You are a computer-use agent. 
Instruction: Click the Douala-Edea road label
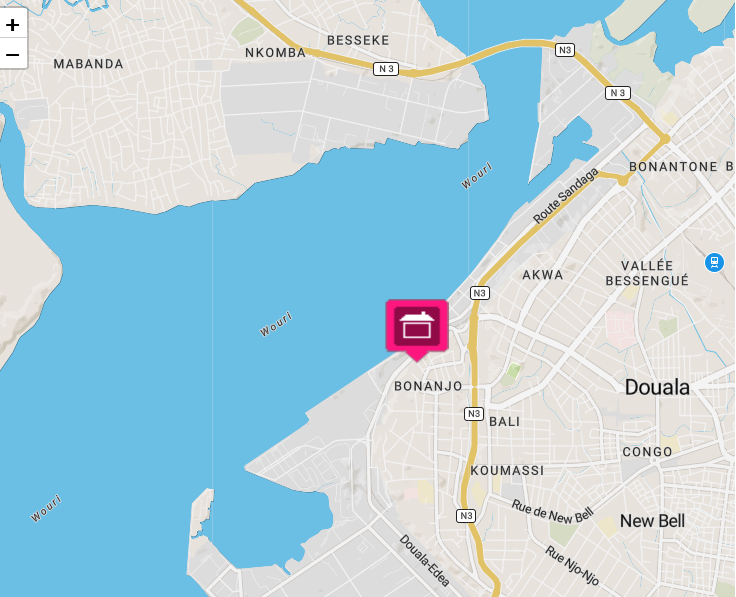(x=425, y=560)
